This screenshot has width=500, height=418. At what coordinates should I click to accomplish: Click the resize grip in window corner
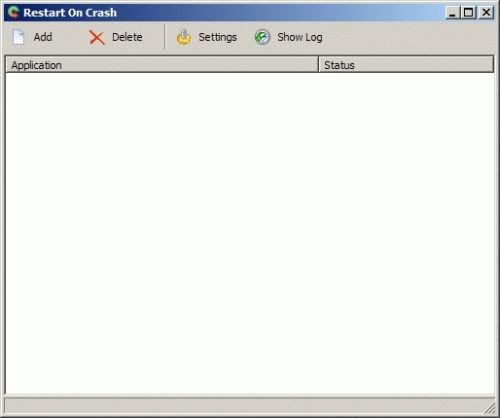tap(490, 408)
